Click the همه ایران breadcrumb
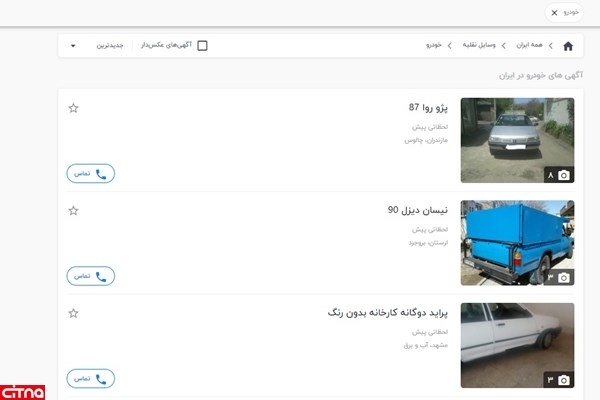The height and width of the screenshot is (400, 600). pyautogui.click(x=529, y=45)
